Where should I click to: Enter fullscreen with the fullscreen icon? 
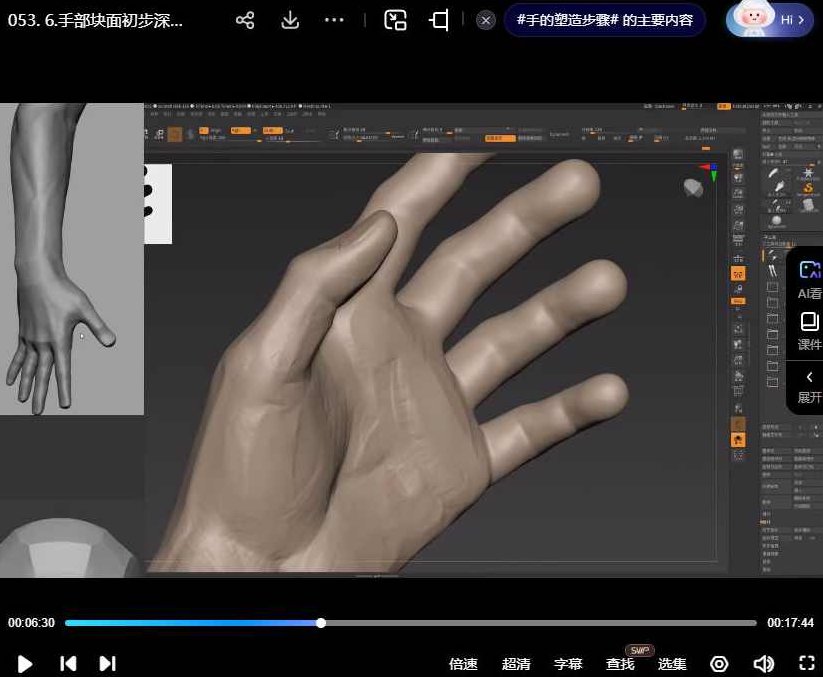pyautogui.click(x=806, y=663)
